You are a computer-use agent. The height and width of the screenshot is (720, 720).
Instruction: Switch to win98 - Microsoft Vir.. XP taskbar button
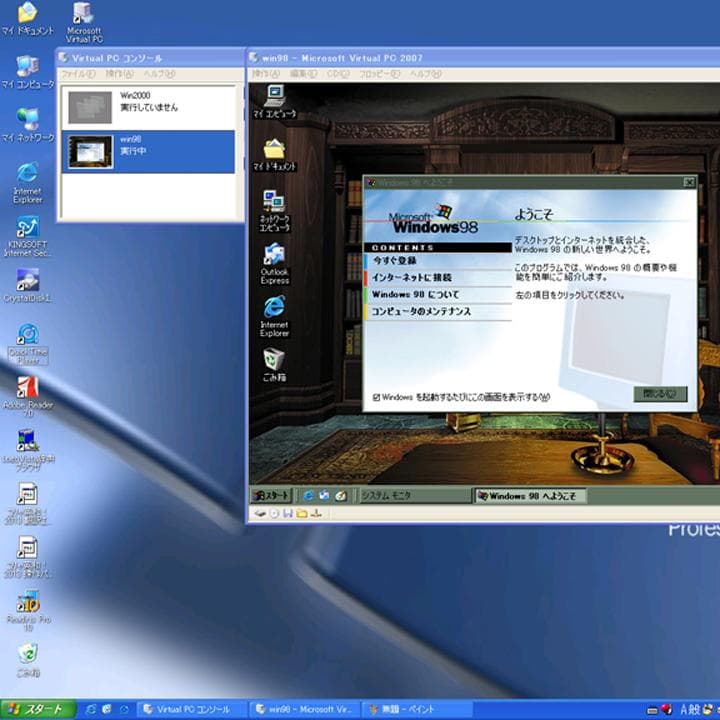(304, 709)
